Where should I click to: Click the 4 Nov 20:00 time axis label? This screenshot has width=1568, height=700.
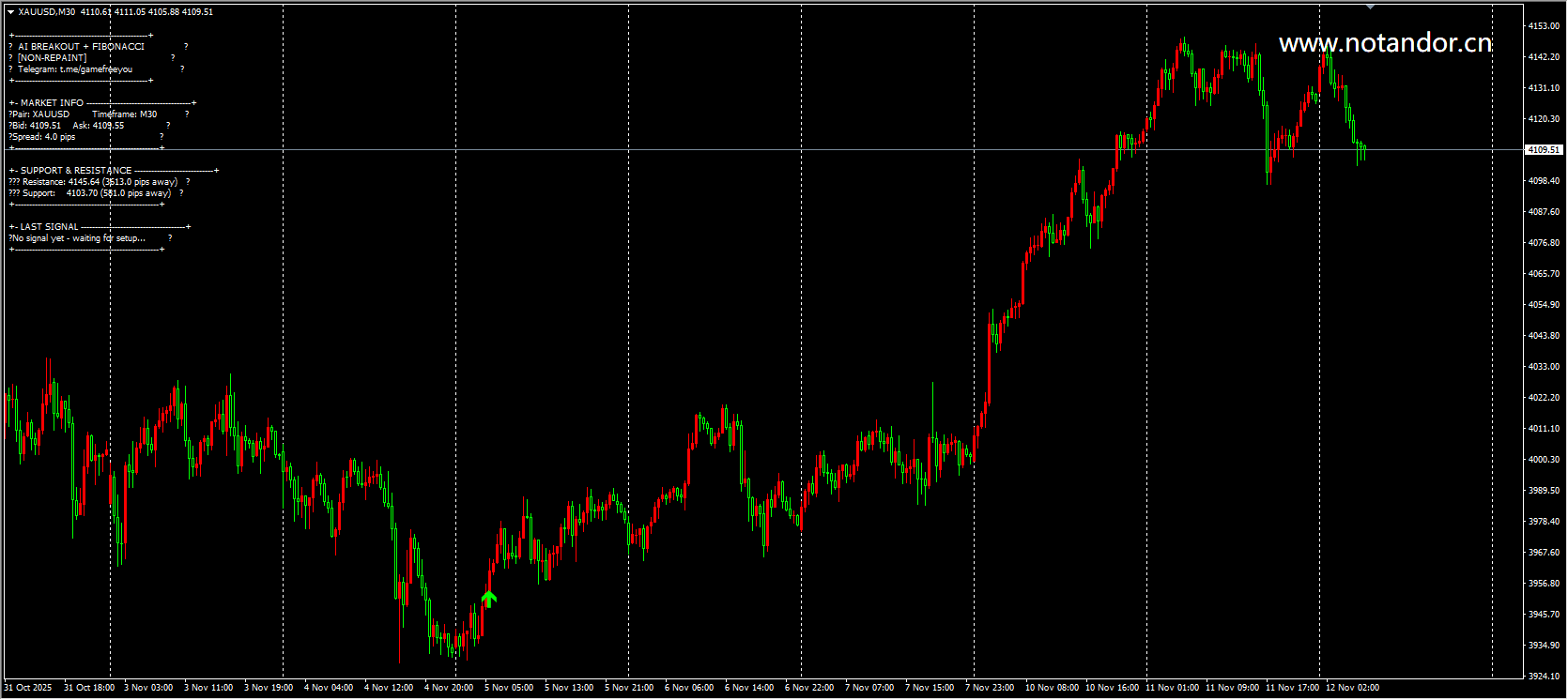click(x=449, y=688)
